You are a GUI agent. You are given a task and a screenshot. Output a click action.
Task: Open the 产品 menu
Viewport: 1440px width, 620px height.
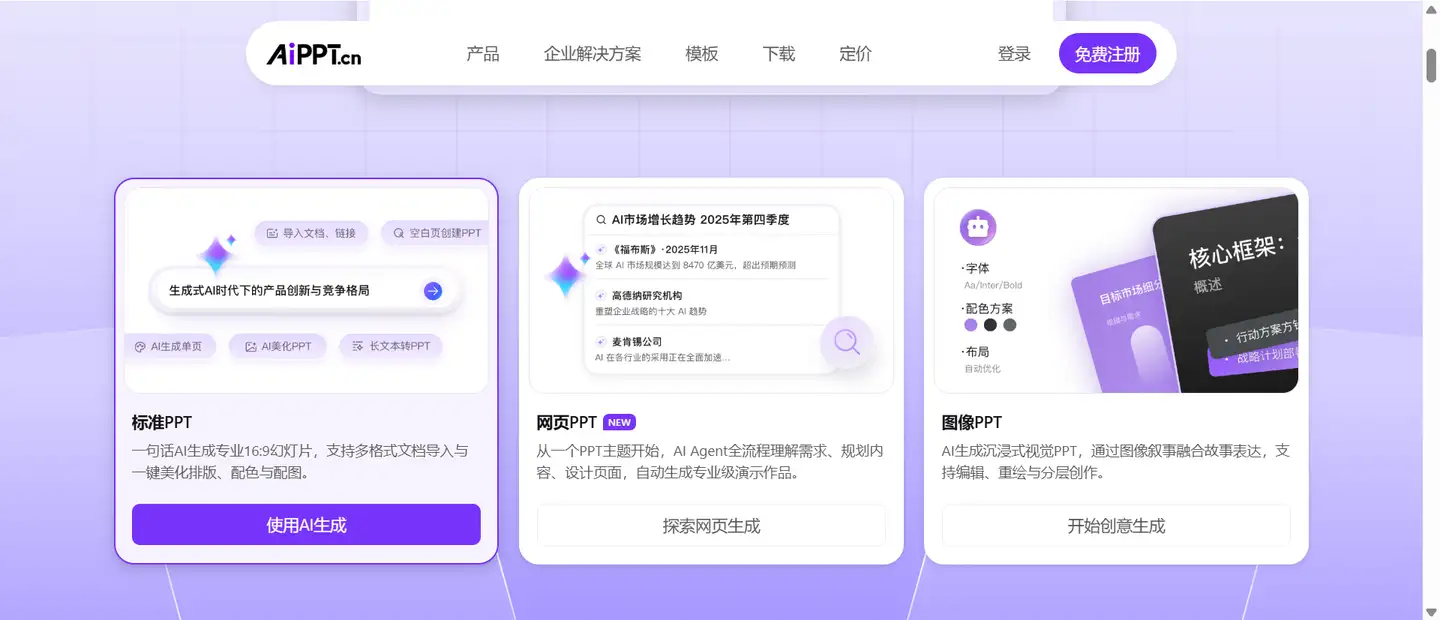coord(483,54)
